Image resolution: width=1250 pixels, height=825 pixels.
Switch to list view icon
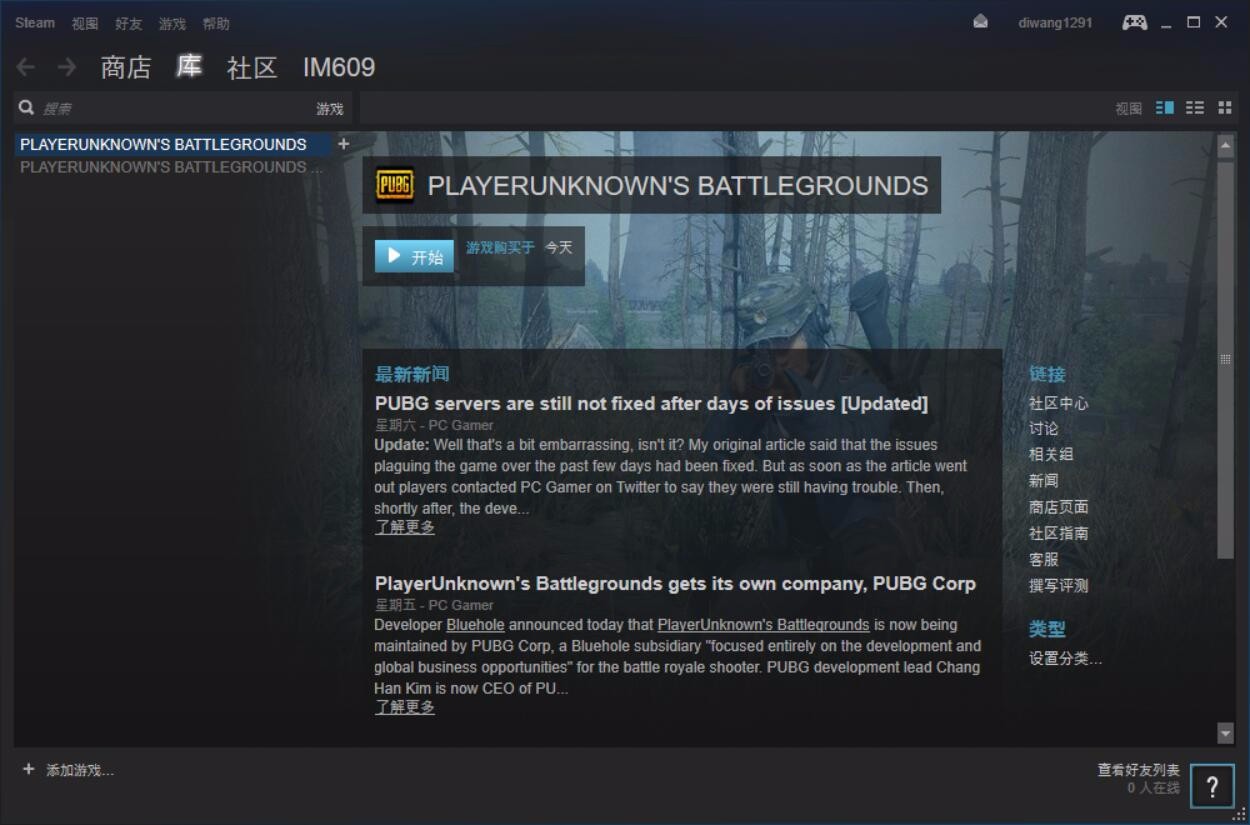tap(1195, 108)
